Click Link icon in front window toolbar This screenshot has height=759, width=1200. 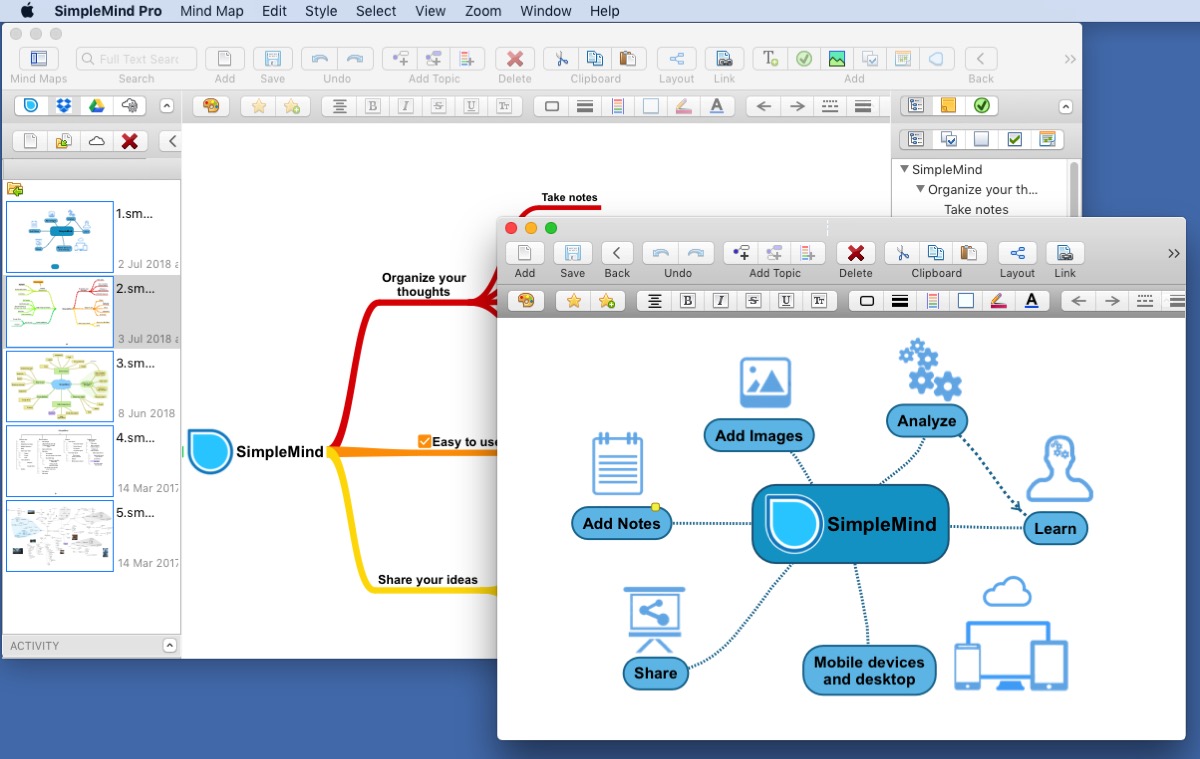[x=1065, y=253]
